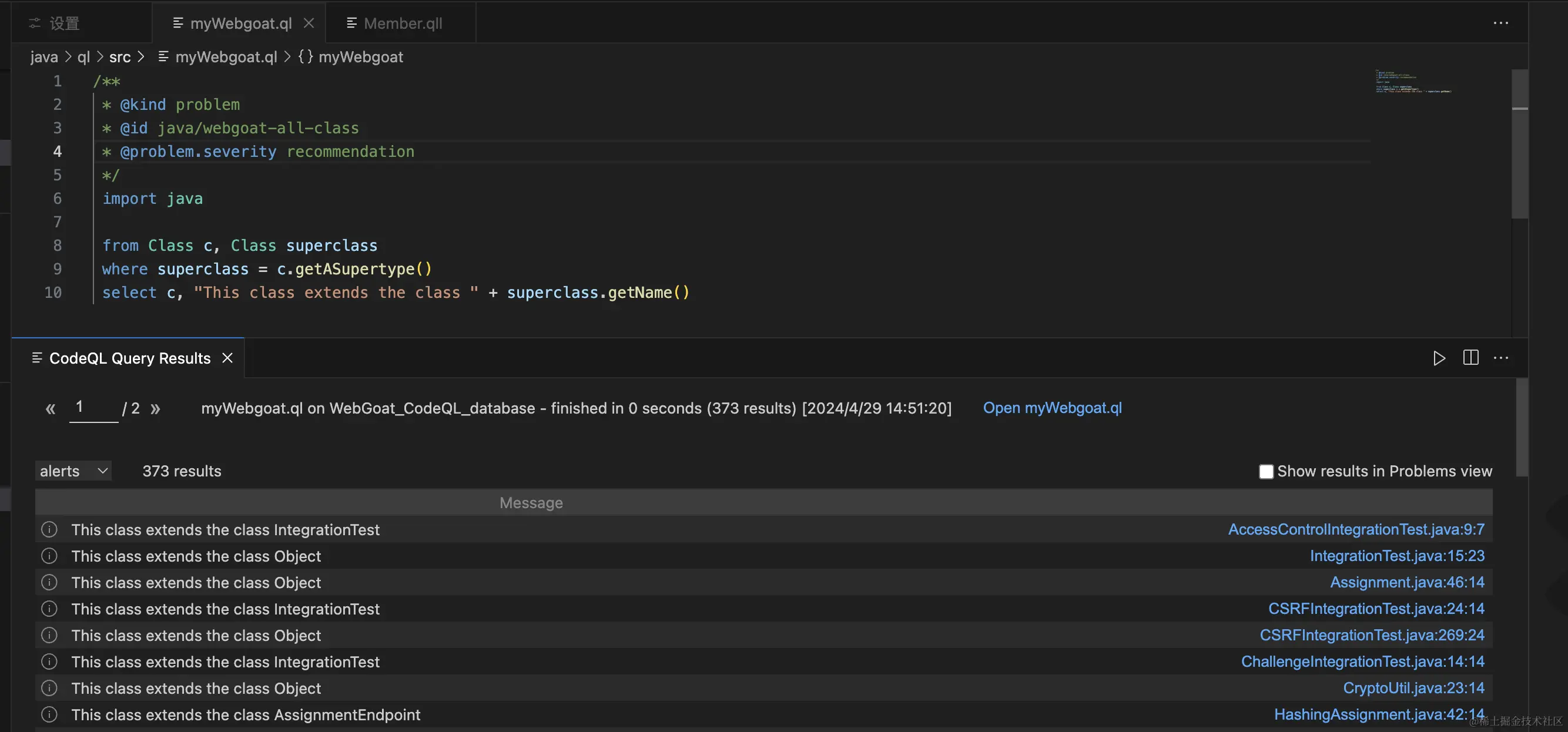Viewport: 1568px width, 732px height.
Task: Click the code minimap preview
Action: pos(1413,82)
